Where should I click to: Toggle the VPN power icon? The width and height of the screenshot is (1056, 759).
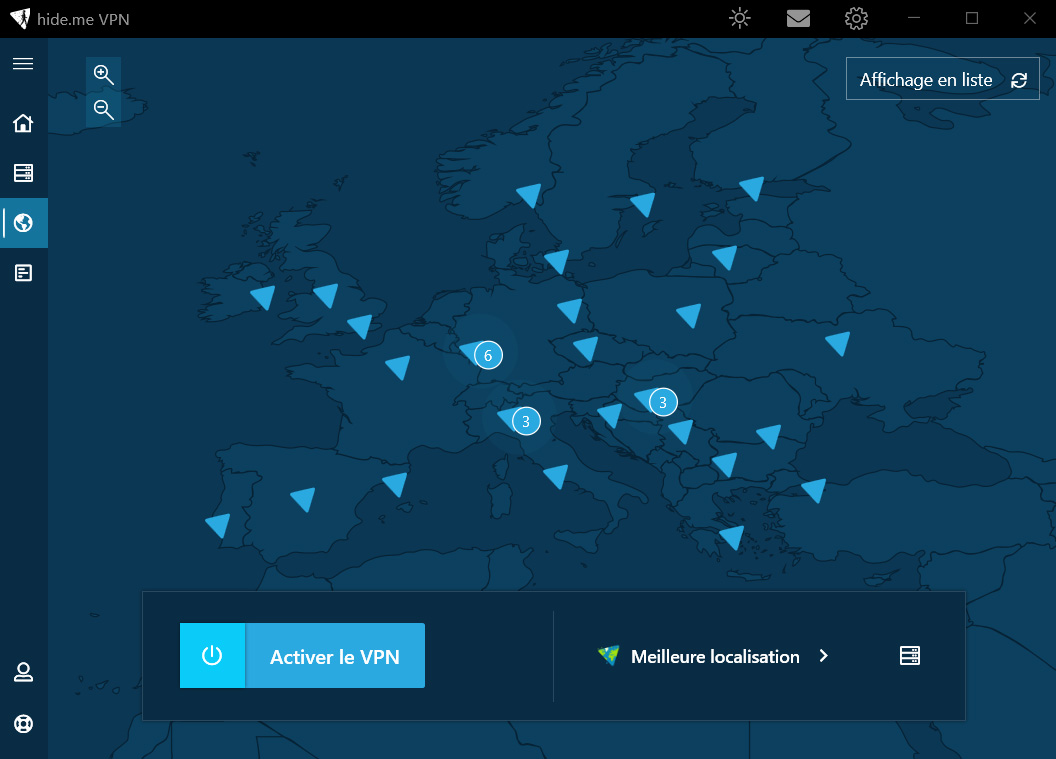(x=212, y=656)
